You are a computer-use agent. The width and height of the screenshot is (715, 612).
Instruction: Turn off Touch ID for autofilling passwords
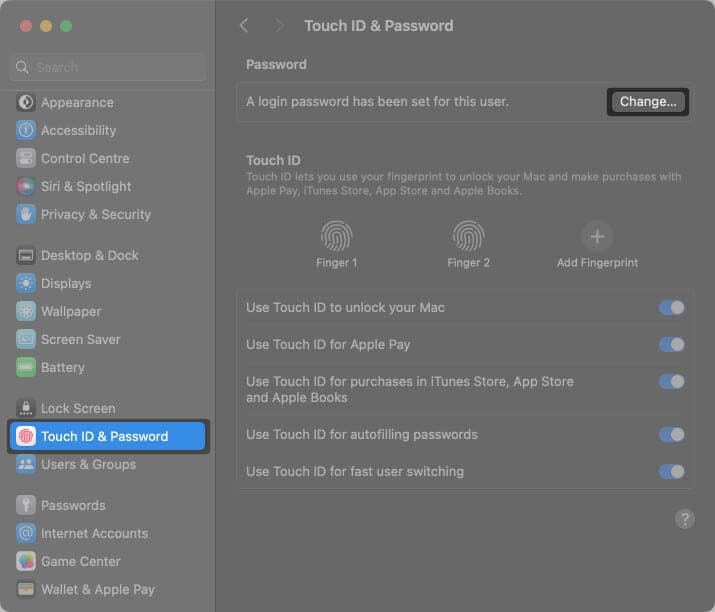(x=672, y=434)
